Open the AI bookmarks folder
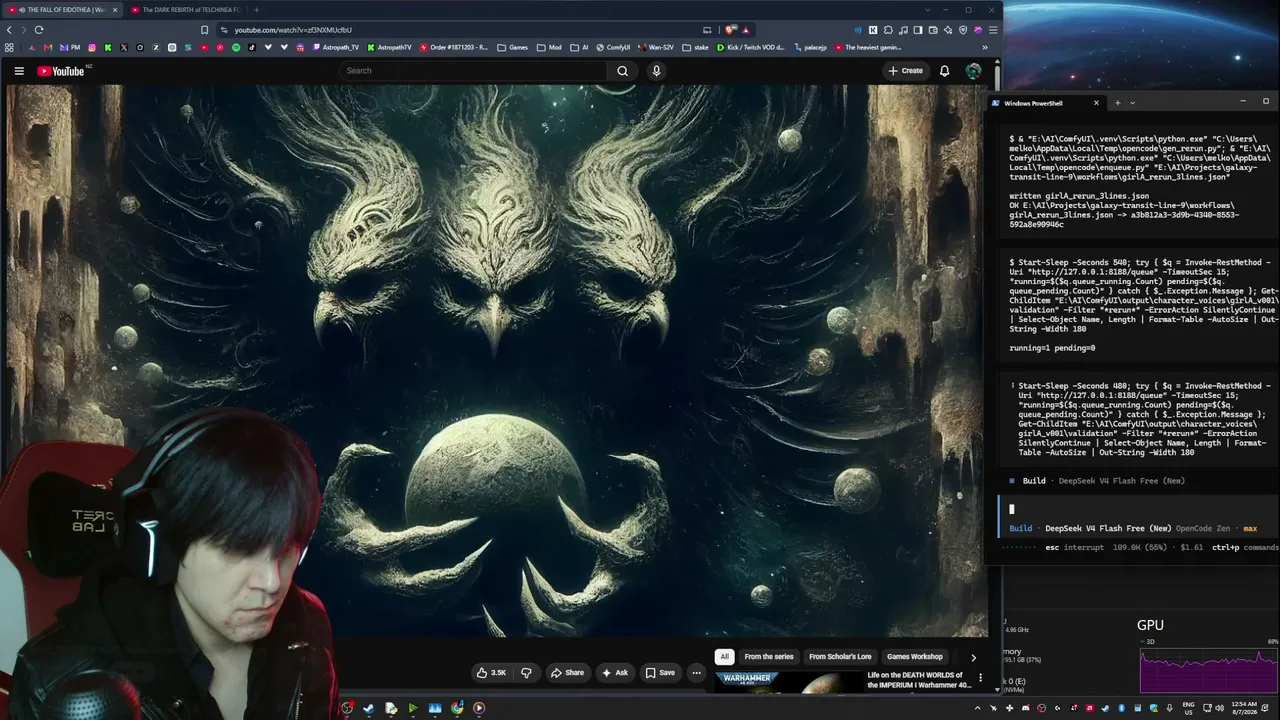The image size is (1280, 720). (579, 47)
